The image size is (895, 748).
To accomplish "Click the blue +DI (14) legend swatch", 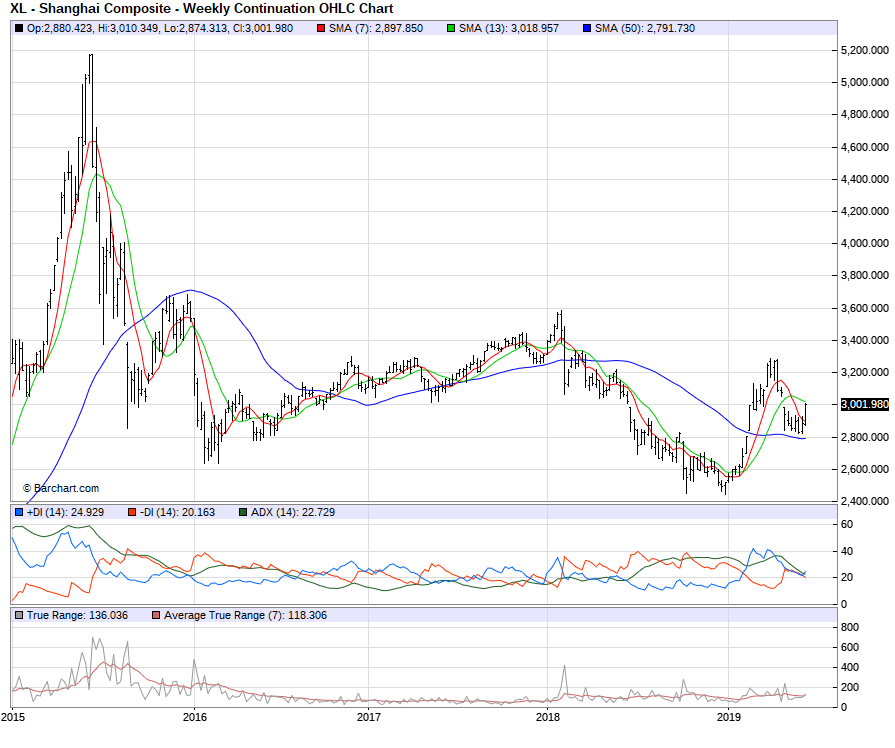I will tap(19, 512).
